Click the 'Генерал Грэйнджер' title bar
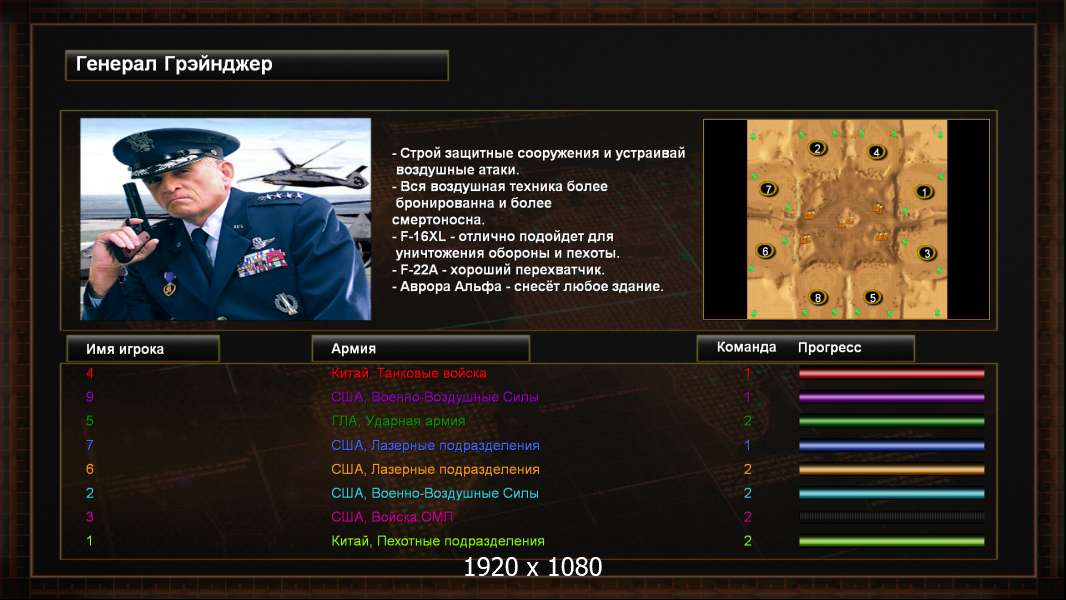This screenshot has width=1066, height=600. click(257, 65)
